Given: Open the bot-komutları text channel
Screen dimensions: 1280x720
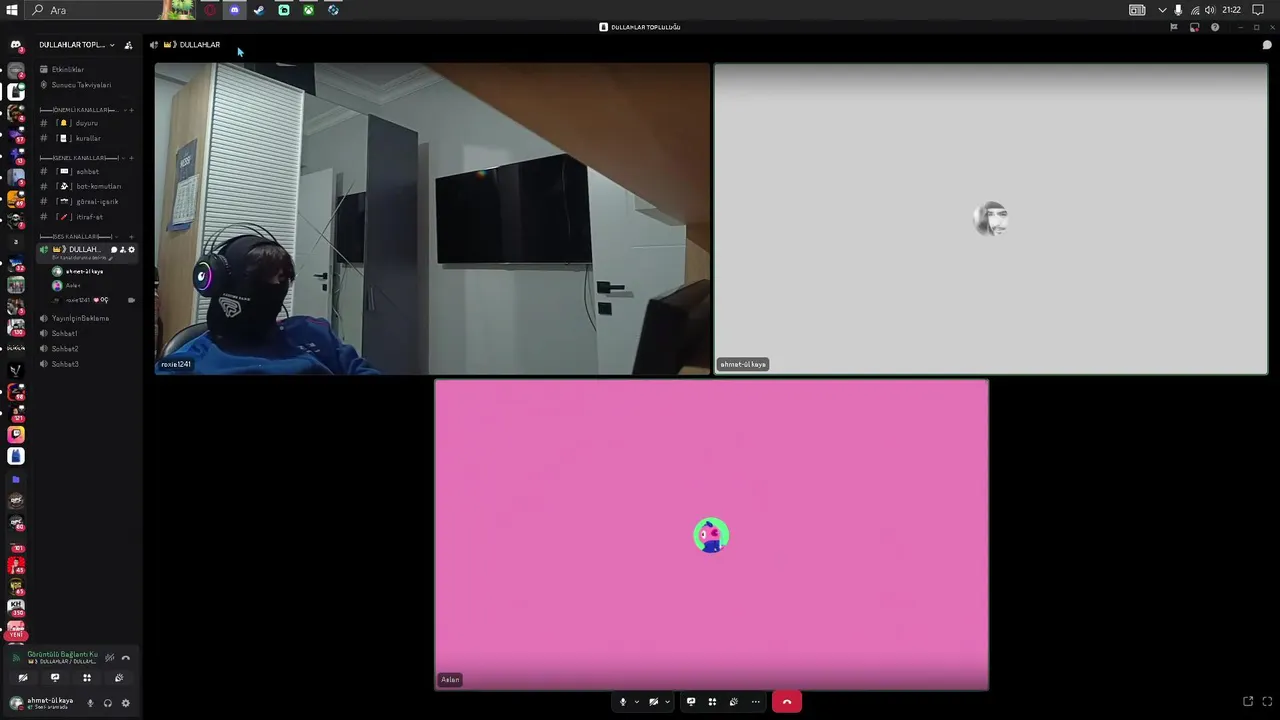Looking at the screenshot, I should (x=86, y=186).
